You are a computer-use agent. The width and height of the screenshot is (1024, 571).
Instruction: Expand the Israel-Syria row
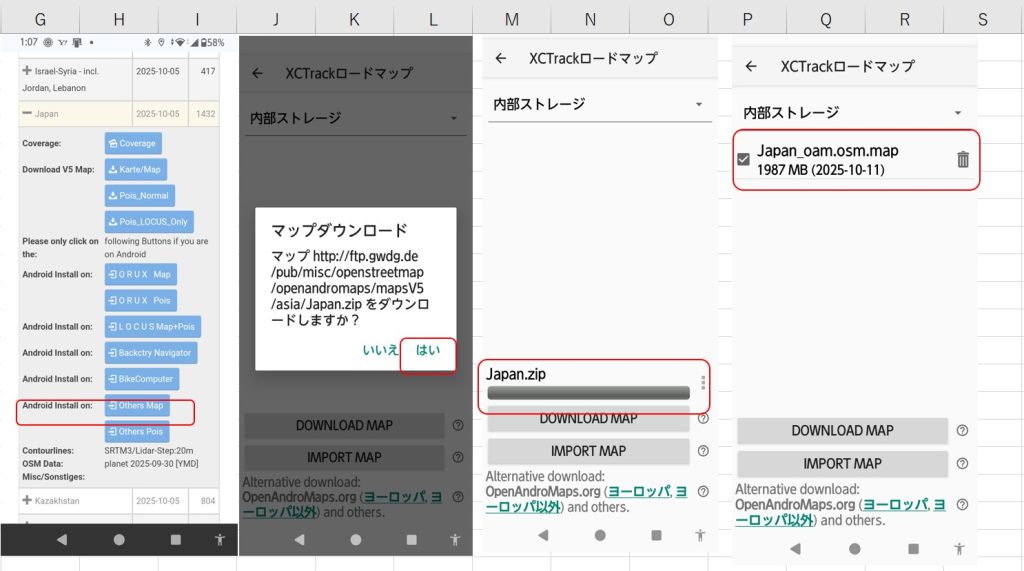tap(27, 71)
